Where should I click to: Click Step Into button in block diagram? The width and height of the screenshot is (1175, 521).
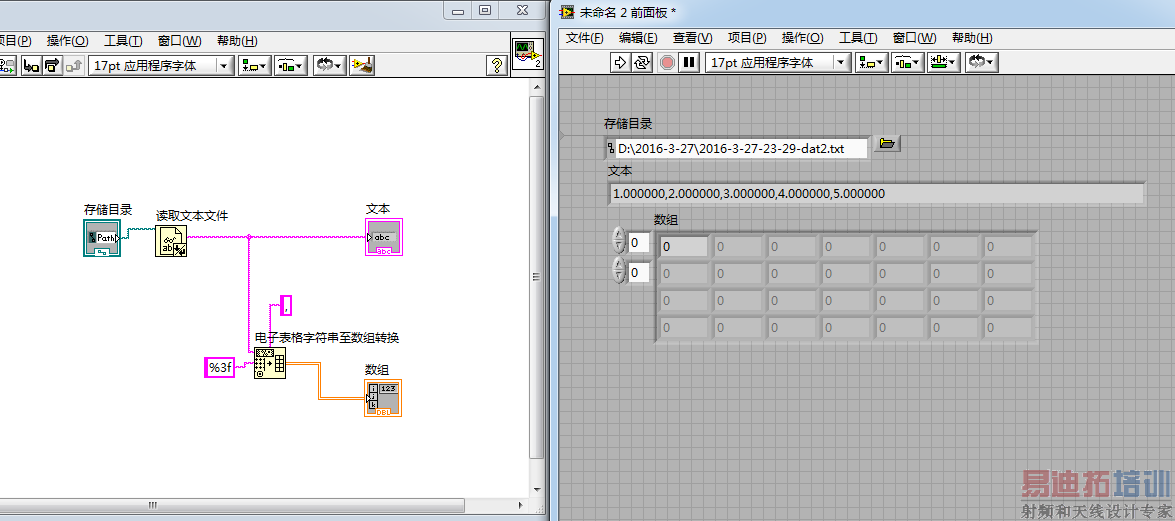[31, 65]
